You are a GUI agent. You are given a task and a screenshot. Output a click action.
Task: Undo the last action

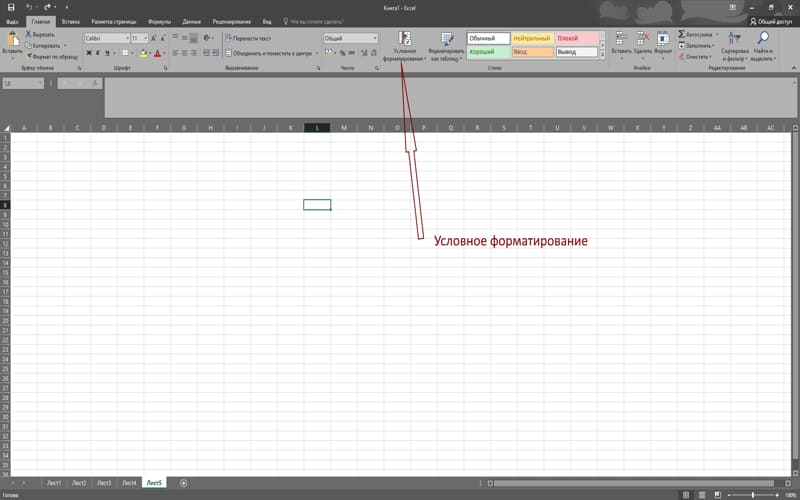(x=29, y=7)
